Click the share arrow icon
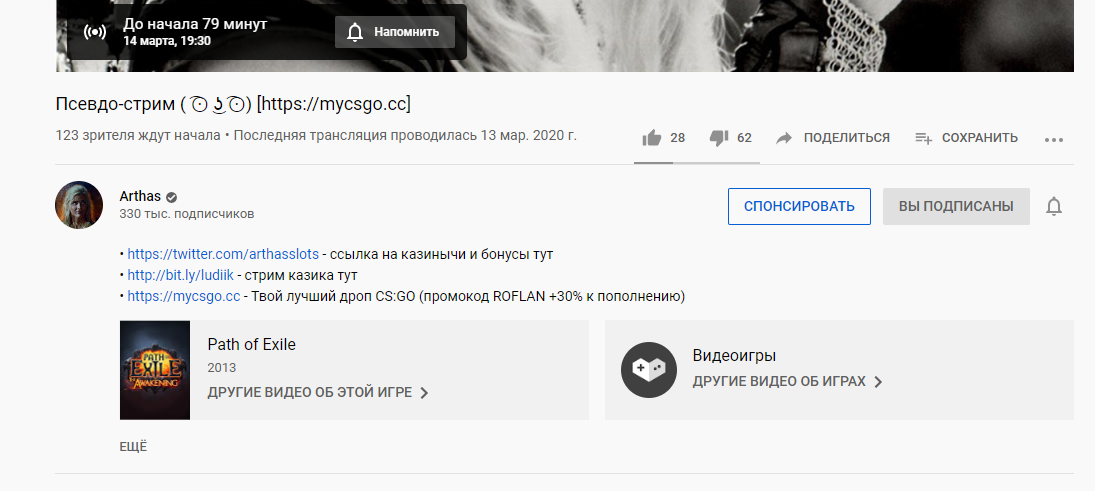 (x=784, y=138)
